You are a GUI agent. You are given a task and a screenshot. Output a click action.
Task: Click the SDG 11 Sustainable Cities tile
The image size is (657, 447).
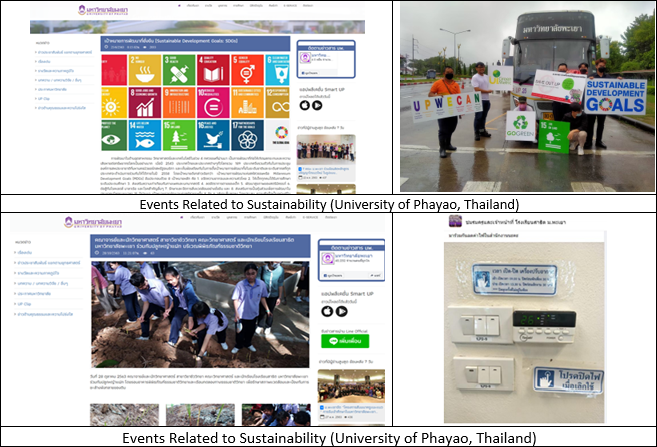point(248,103)
